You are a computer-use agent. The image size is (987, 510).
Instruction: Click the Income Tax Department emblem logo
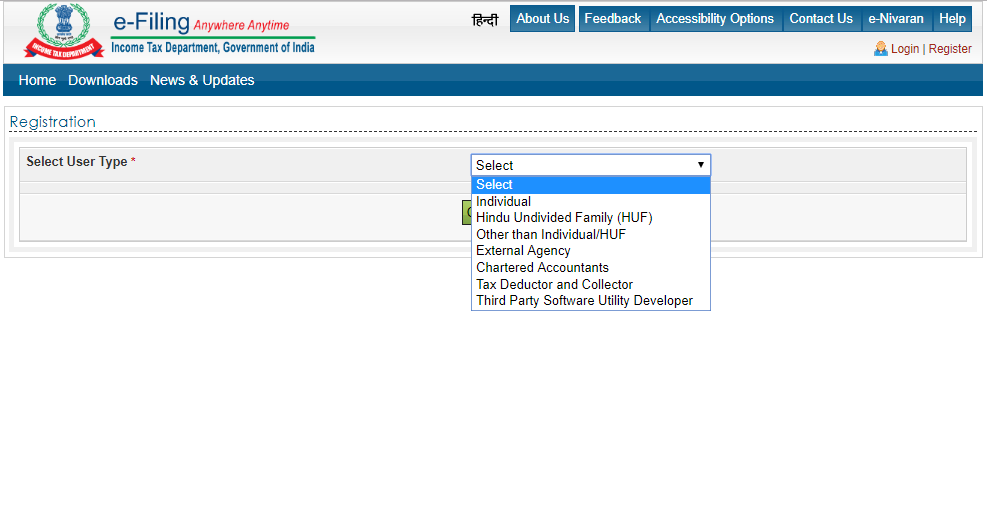tap(64, 30)
